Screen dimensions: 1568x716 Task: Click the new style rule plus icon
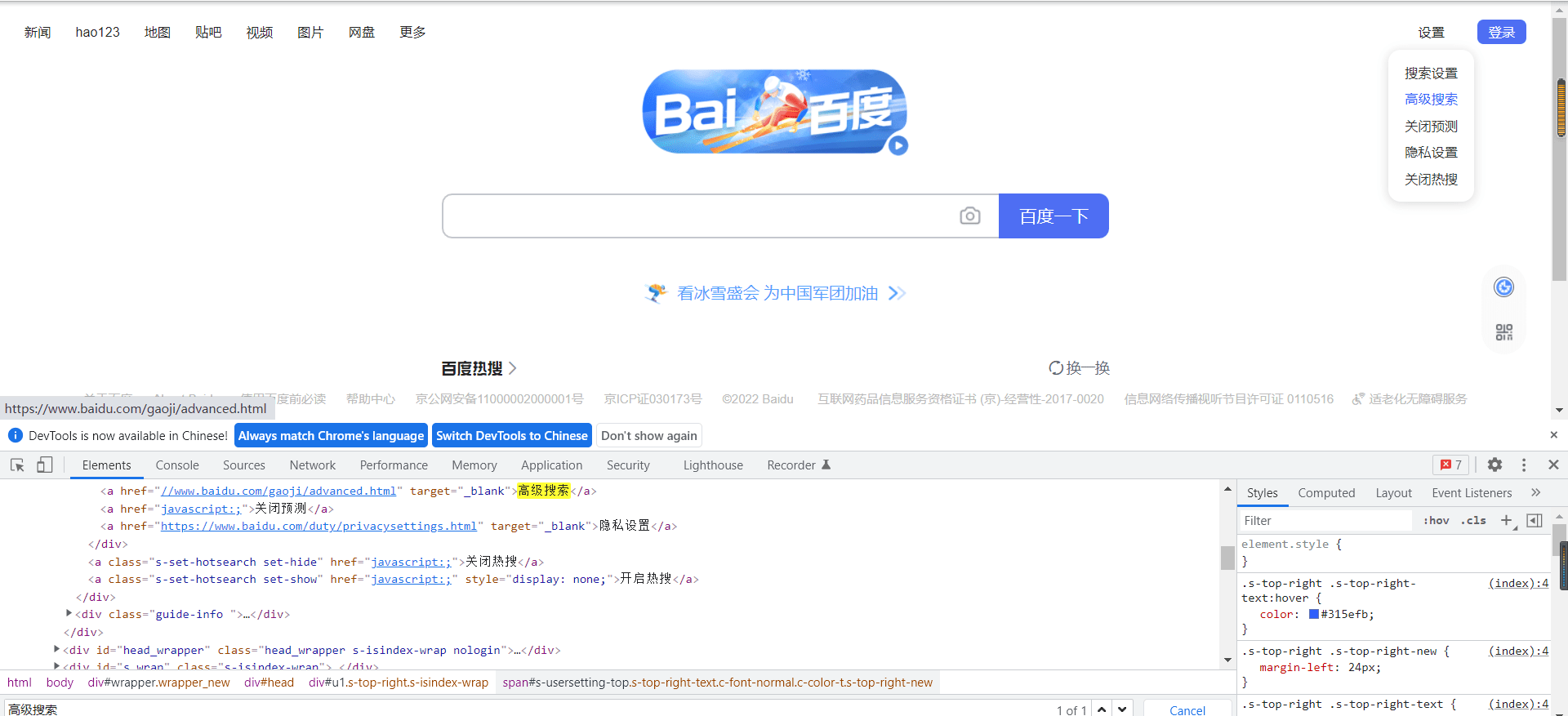tap(1508, 521)
